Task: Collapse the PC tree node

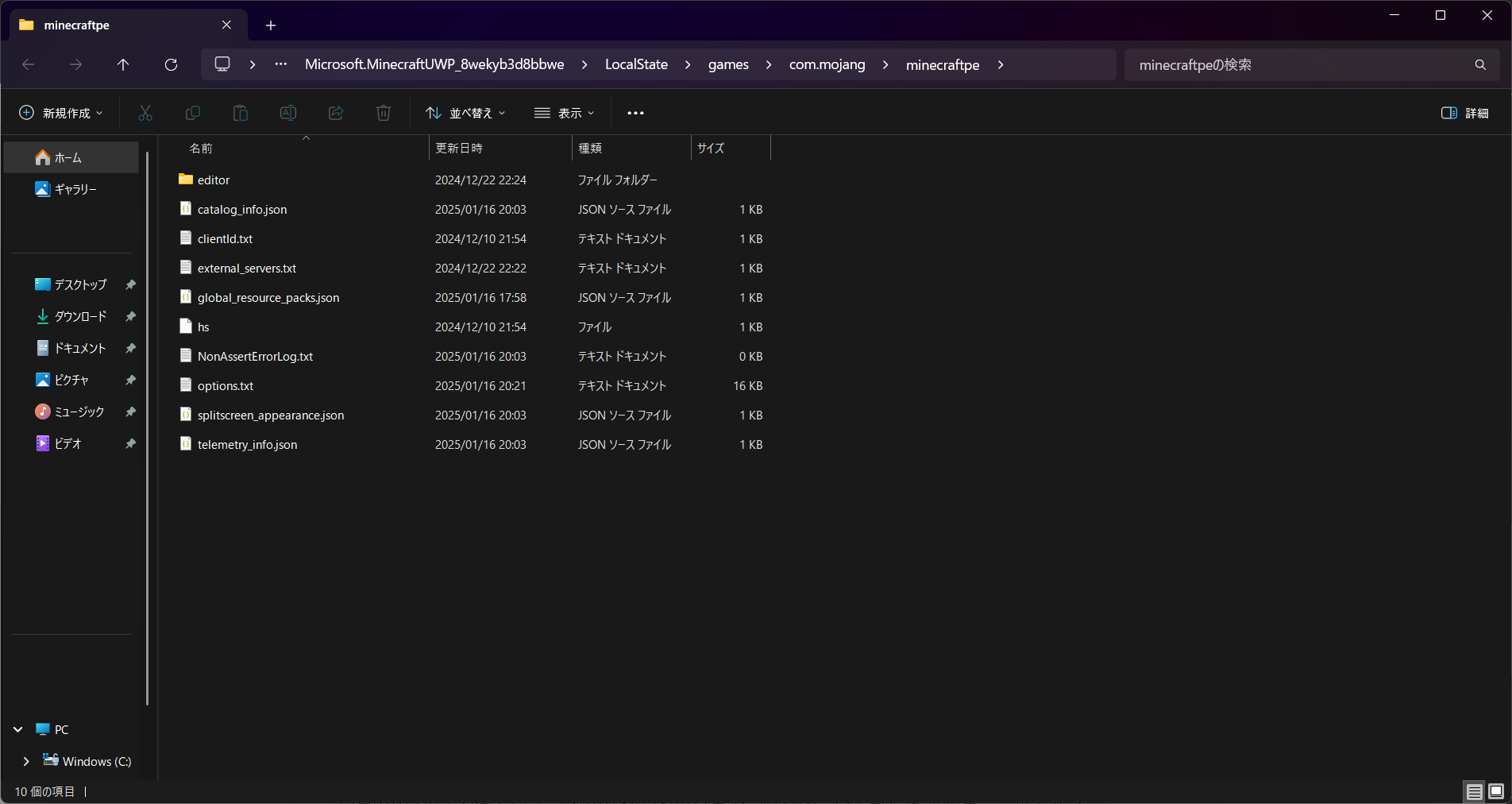Action: pyautogui.click(x=18, y=729)
